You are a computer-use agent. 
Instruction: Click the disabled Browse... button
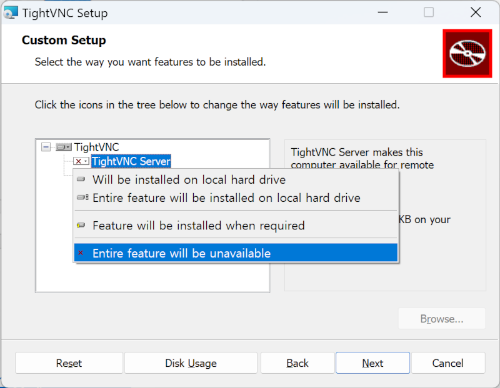[x=442, y=319]
